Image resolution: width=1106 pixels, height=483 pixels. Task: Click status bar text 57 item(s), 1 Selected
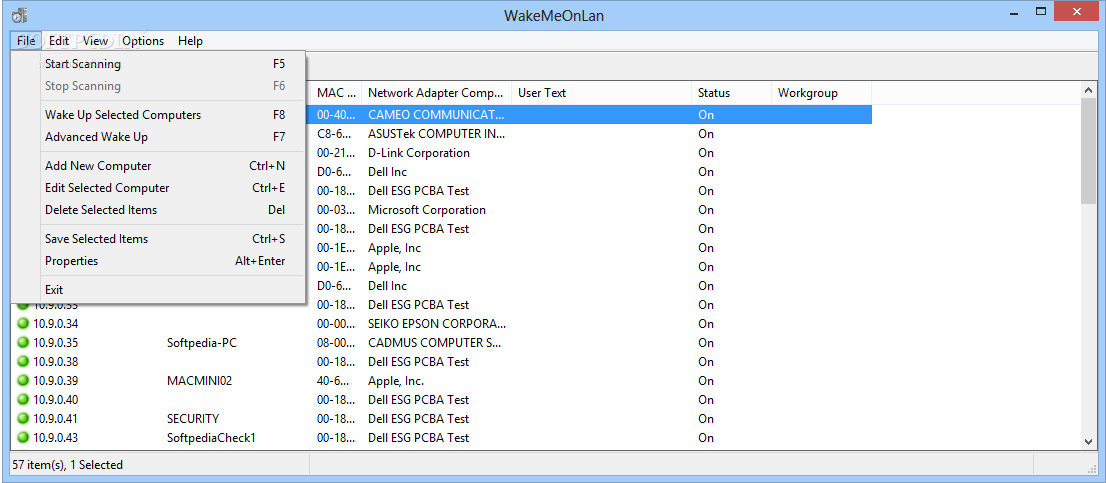pyautogui.click(x=68, y=465)
